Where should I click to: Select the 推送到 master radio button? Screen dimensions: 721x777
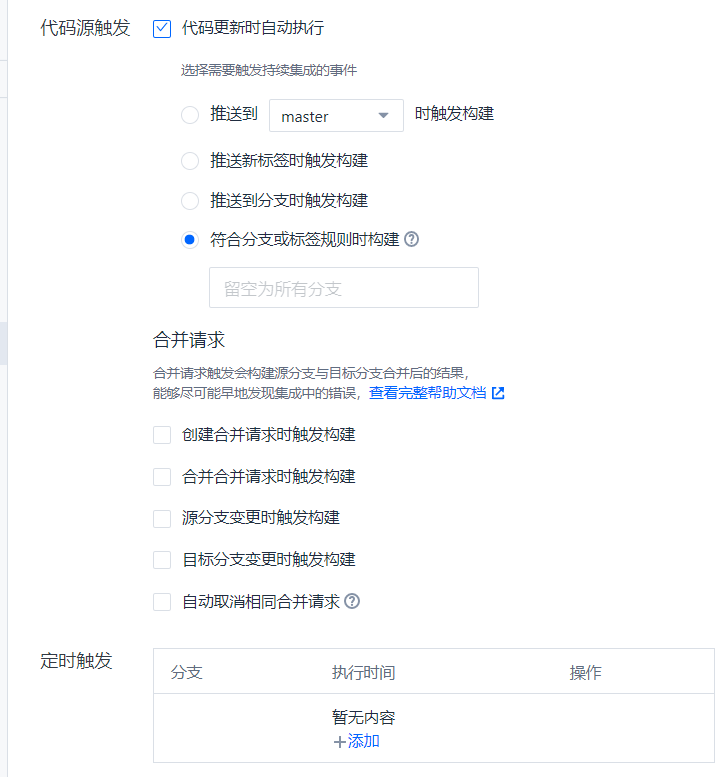pos(190,115)
